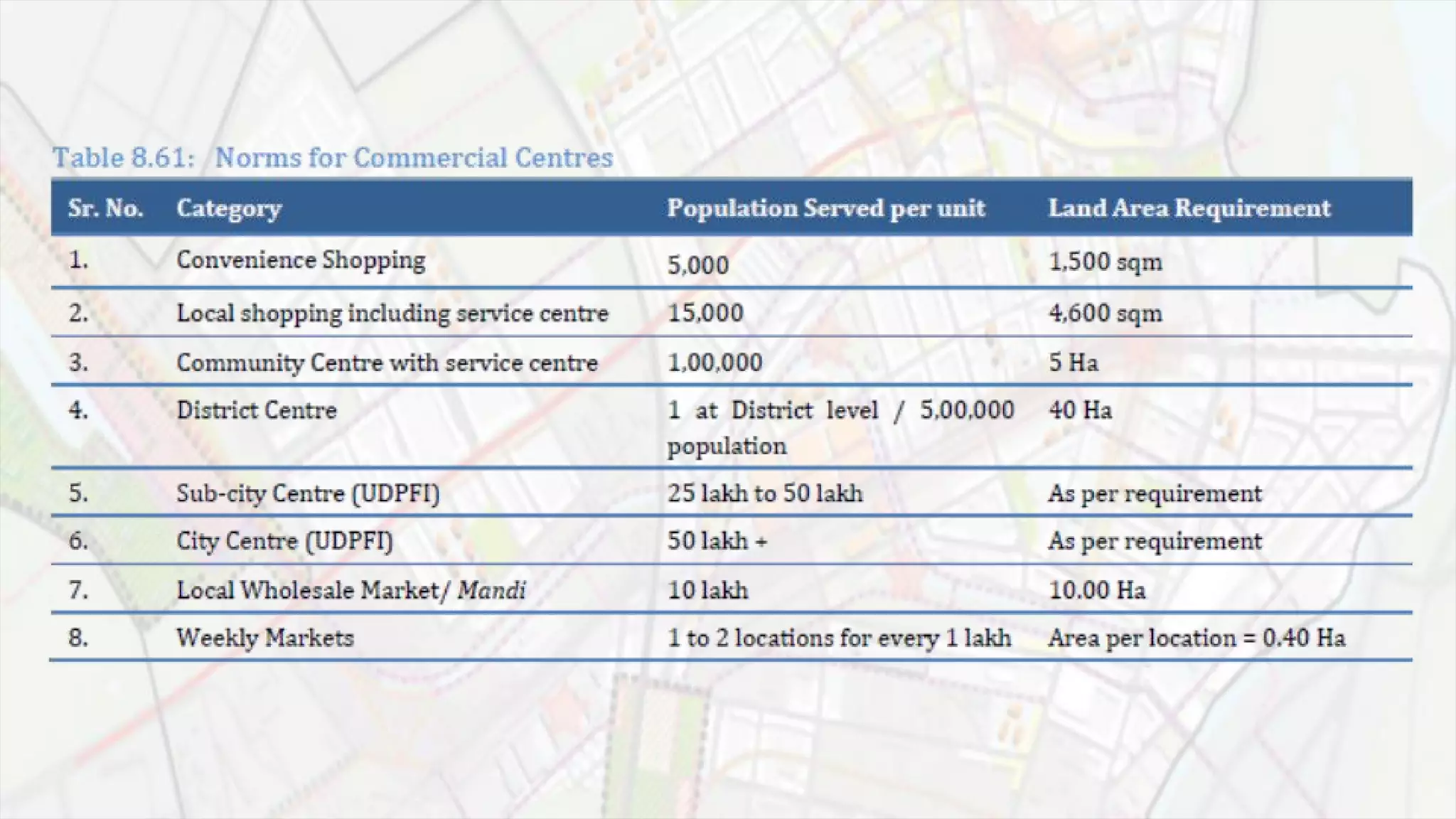Click the 'Category' column header
Viewport: 1456px width, 819px height.
coord(229,208)
